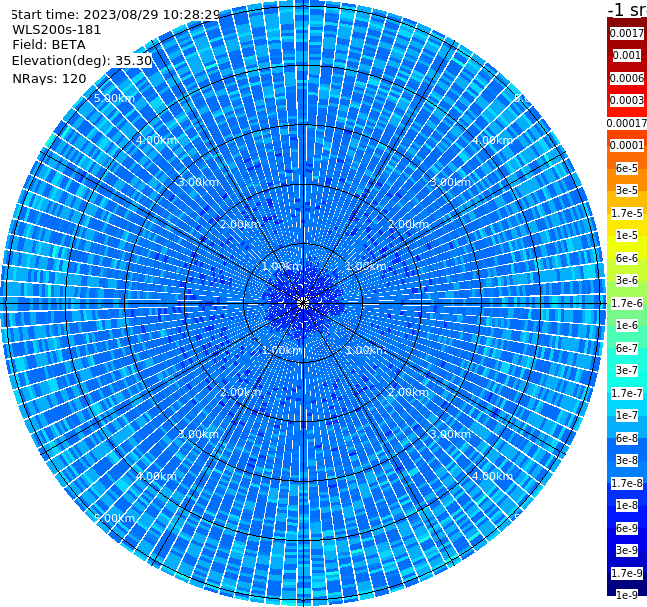Select the WLS200s-181 instrument label

coord(57,30)
